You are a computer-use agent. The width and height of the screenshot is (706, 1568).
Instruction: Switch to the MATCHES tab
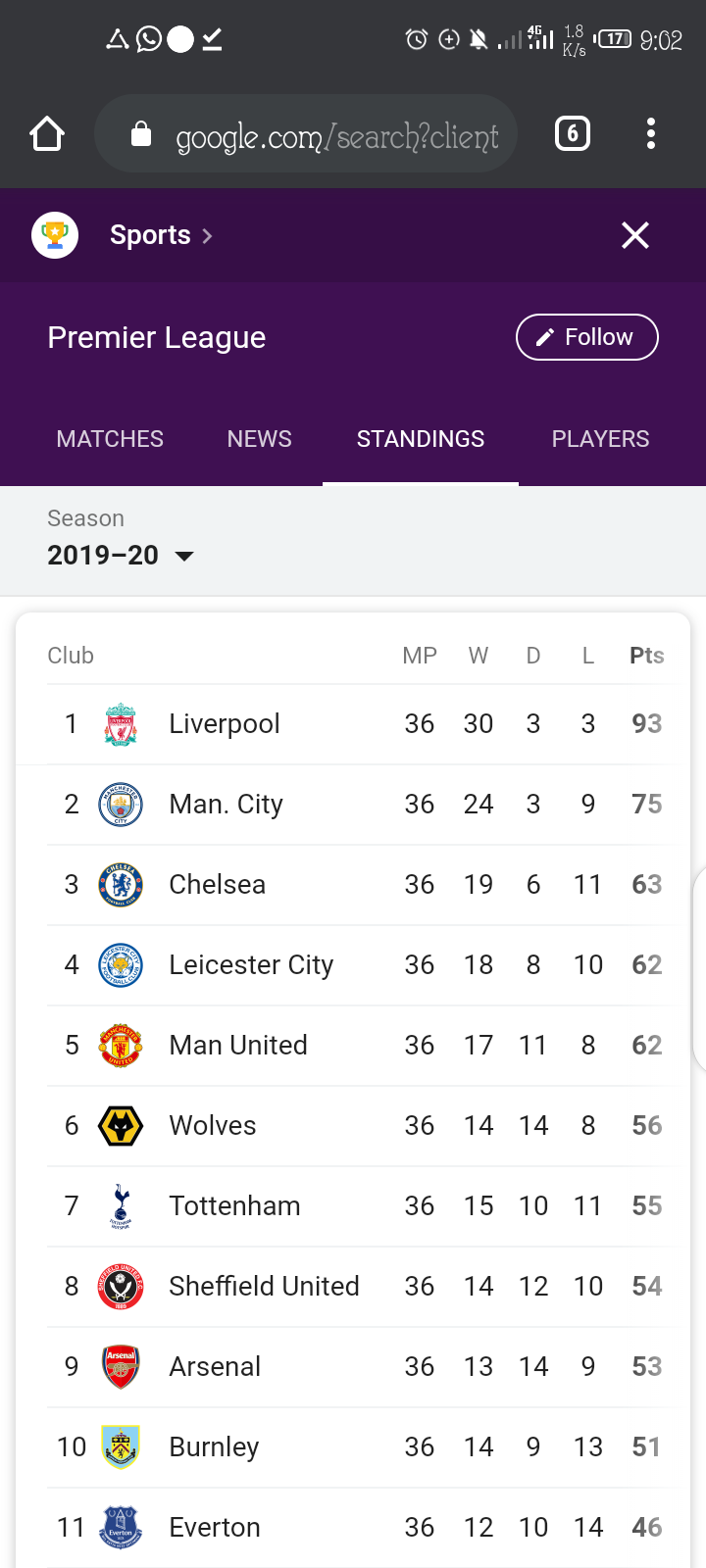click(110, 439)
